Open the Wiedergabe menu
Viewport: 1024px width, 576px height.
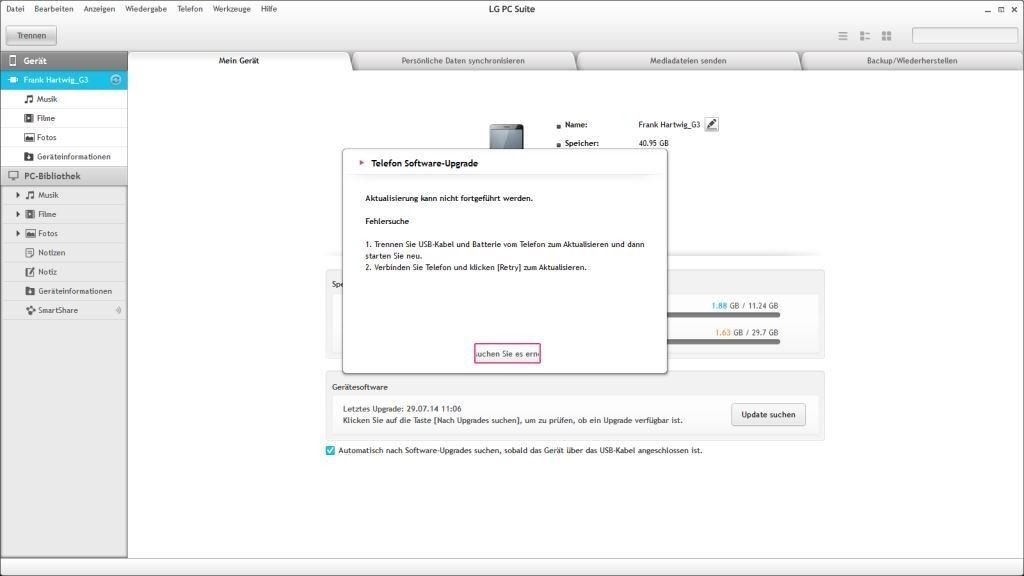tap(146, 9)
